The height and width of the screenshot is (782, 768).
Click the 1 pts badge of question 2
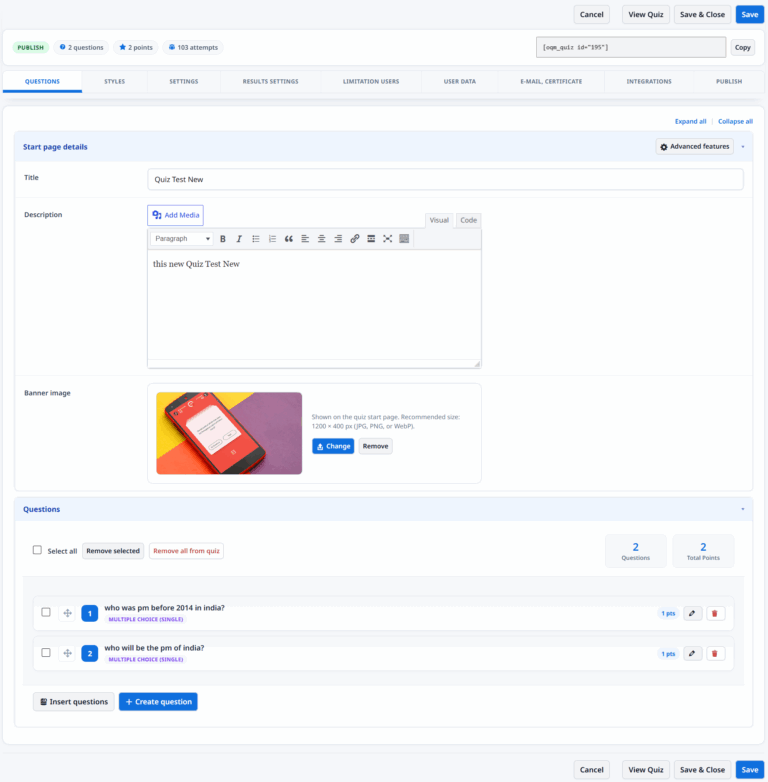coord(668,654)
